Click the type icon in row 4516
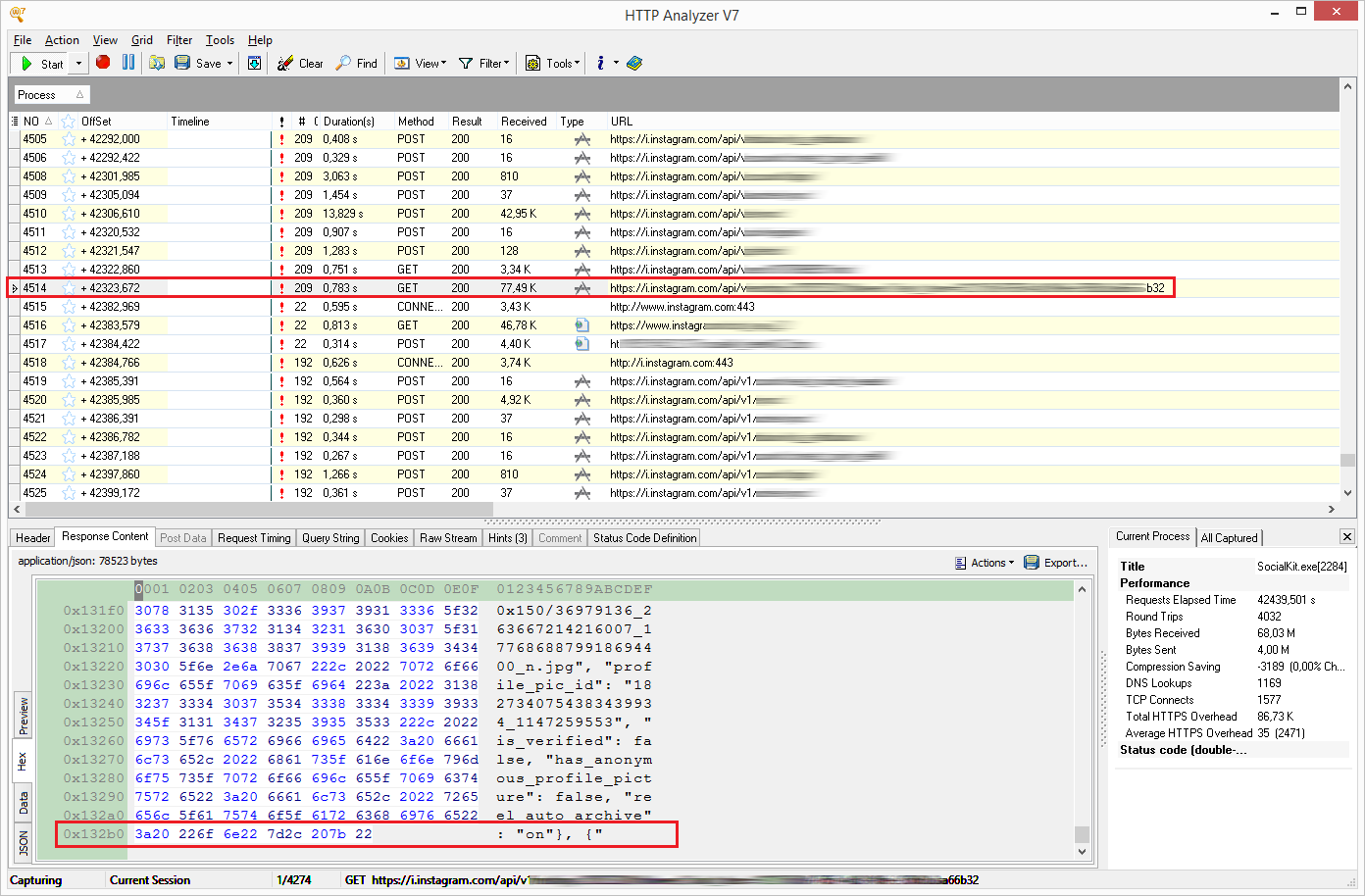1365x896 pixels. click(x=581, y=325)
